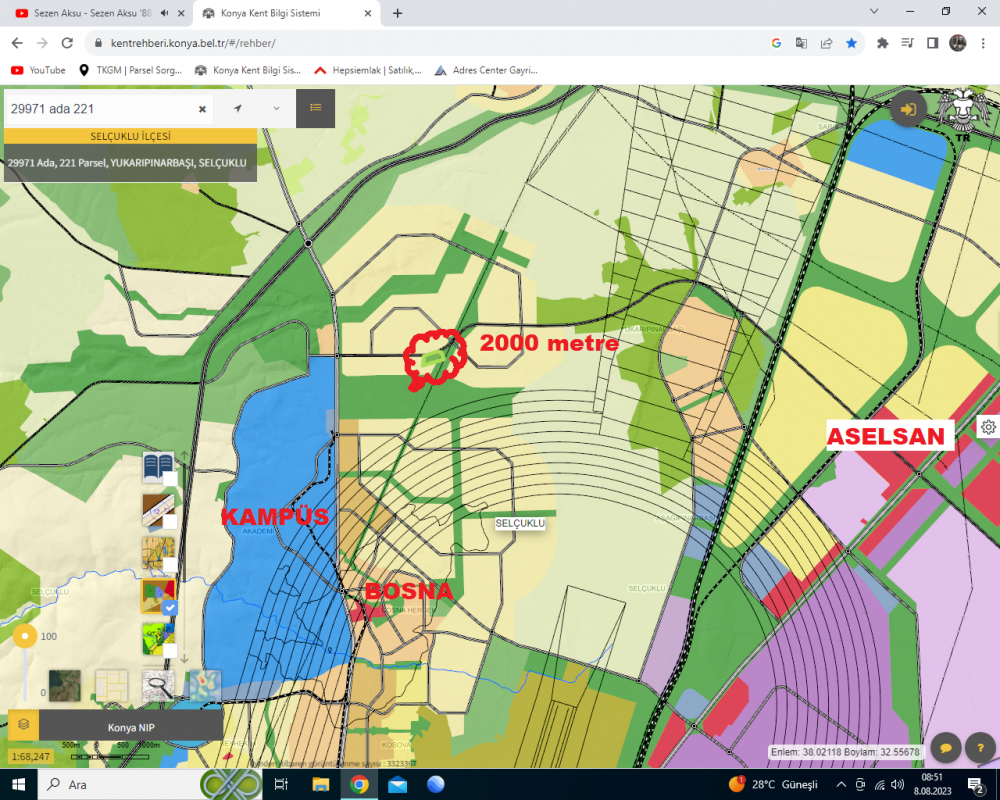Choose the magnifier map basemap thumbnail
Screen dimensions: 1000x800
pos(158,686)
